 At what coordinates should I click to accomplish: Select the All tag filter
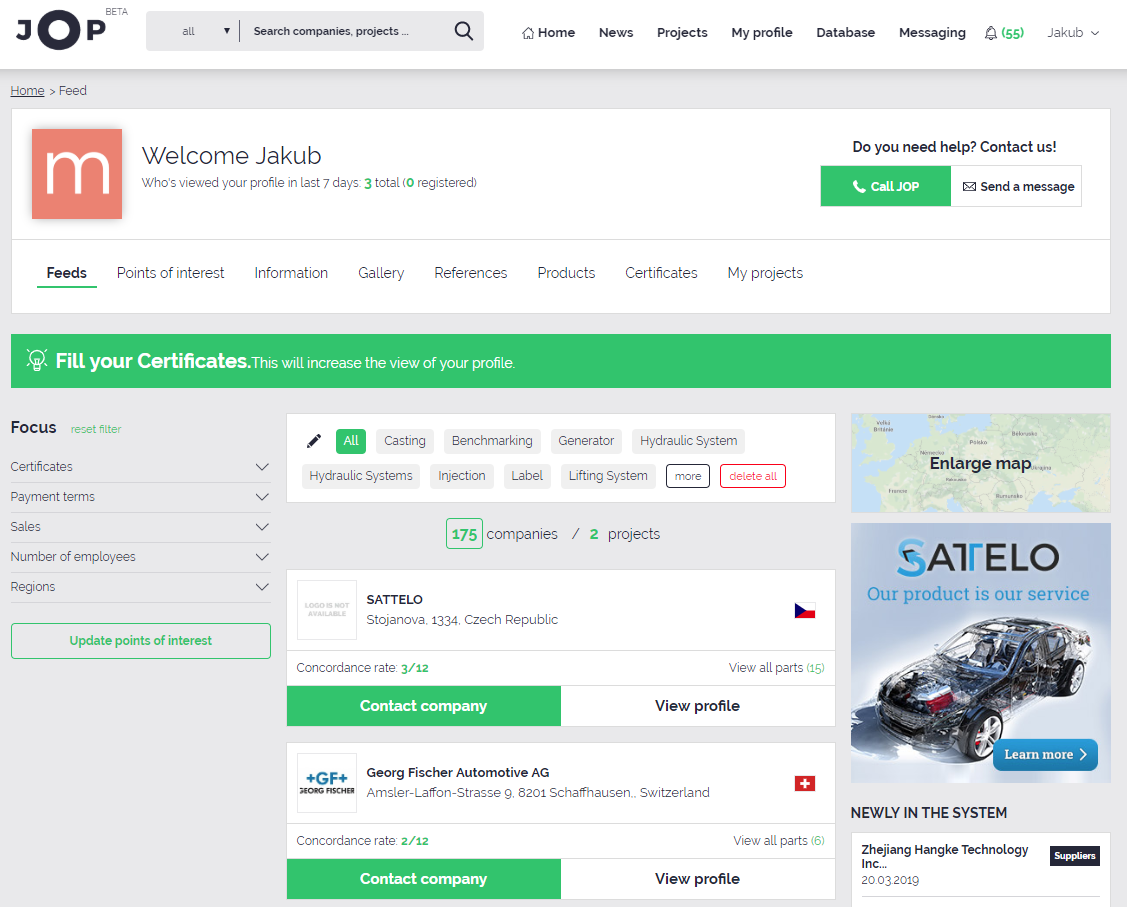(351, 441)
